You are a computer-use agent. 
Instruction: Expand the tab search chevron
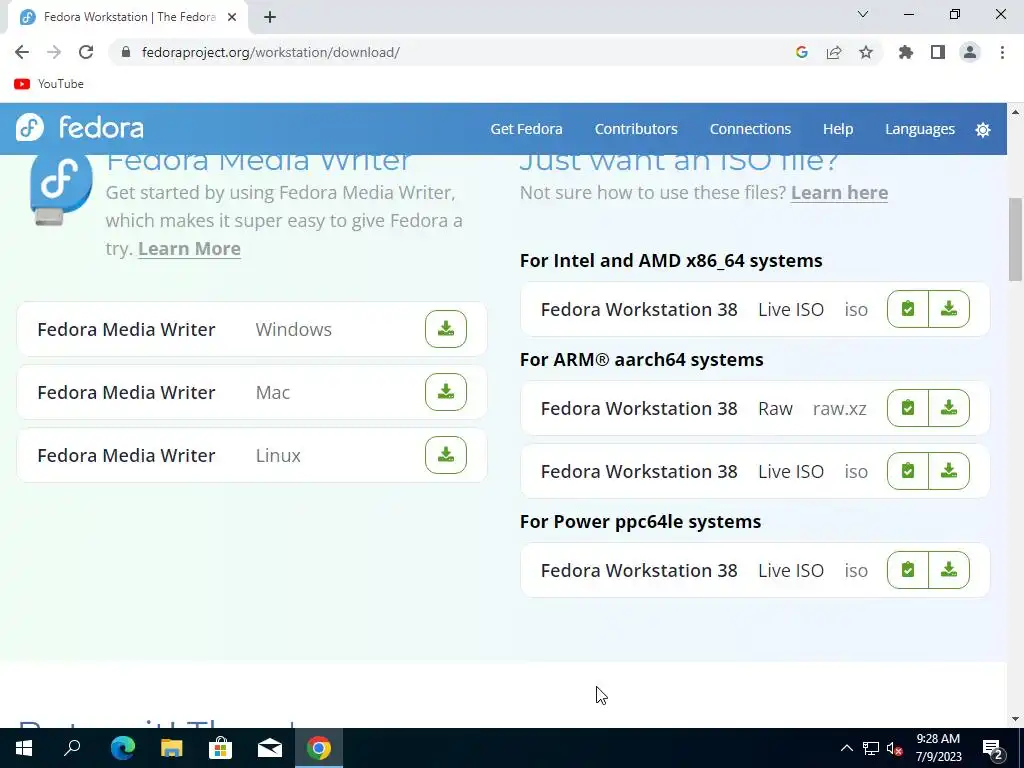tap(863, 14)
